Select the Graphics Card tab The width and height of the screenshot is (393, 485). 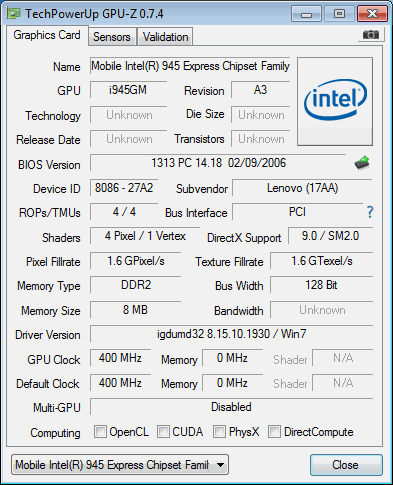click(47, 35)
